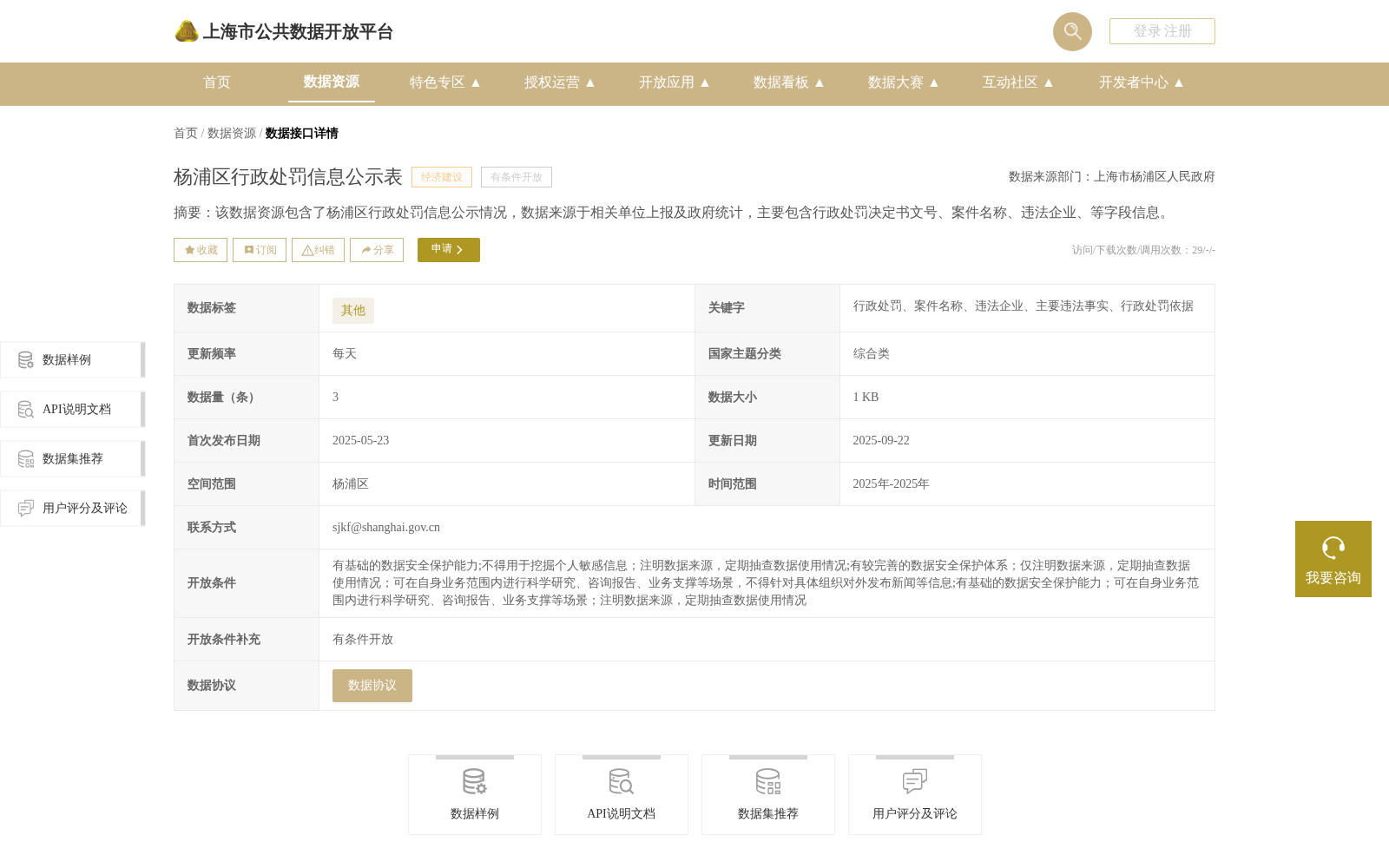Select the API说明文档 card label at bottom
The width and height of the screenshot is (1389, 868).
(x=622, y=813)
